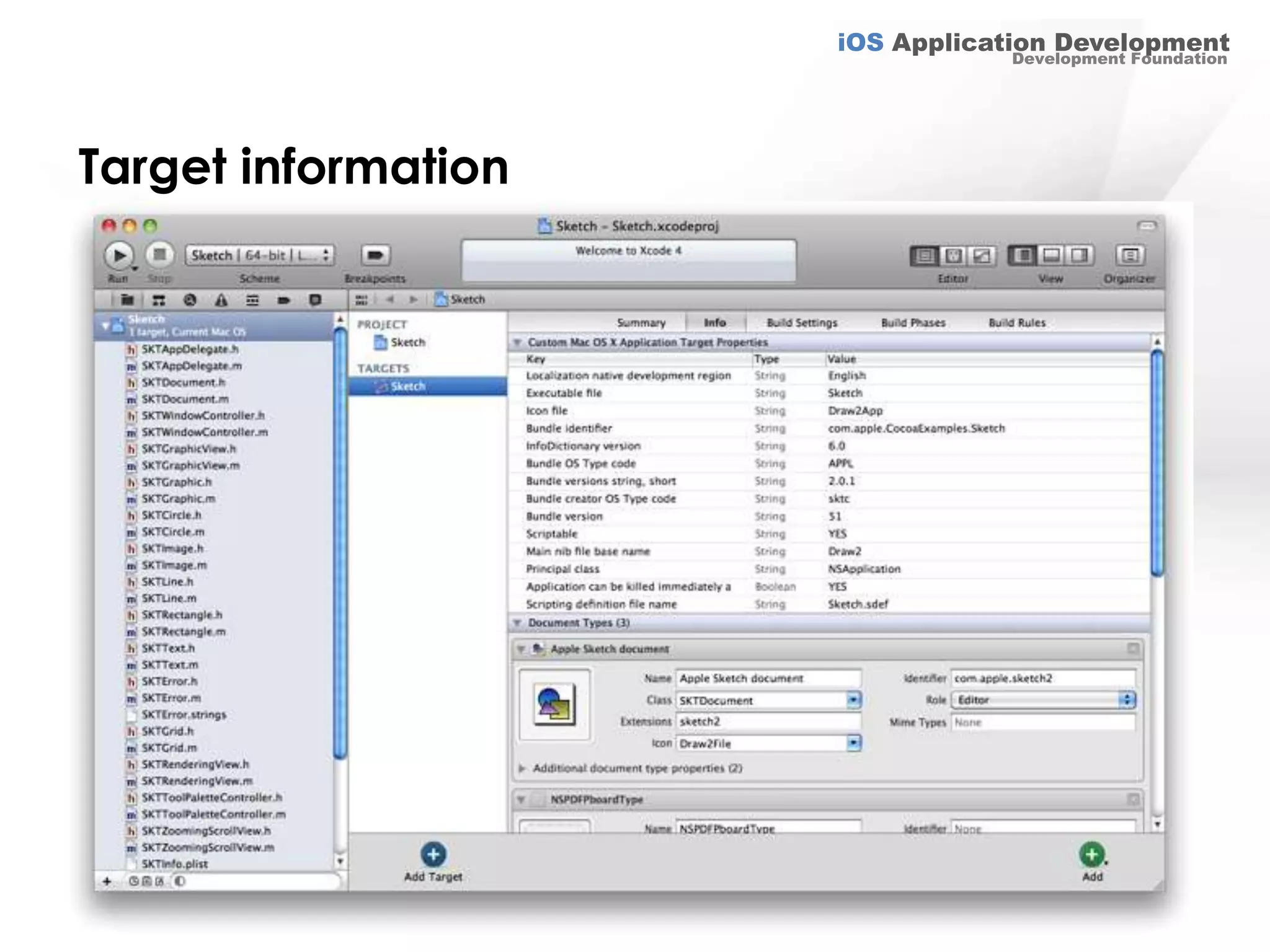1270x952 pixels.
Task: Click the Name field Apple Sketch document
Action: click(x=768, y=679)
